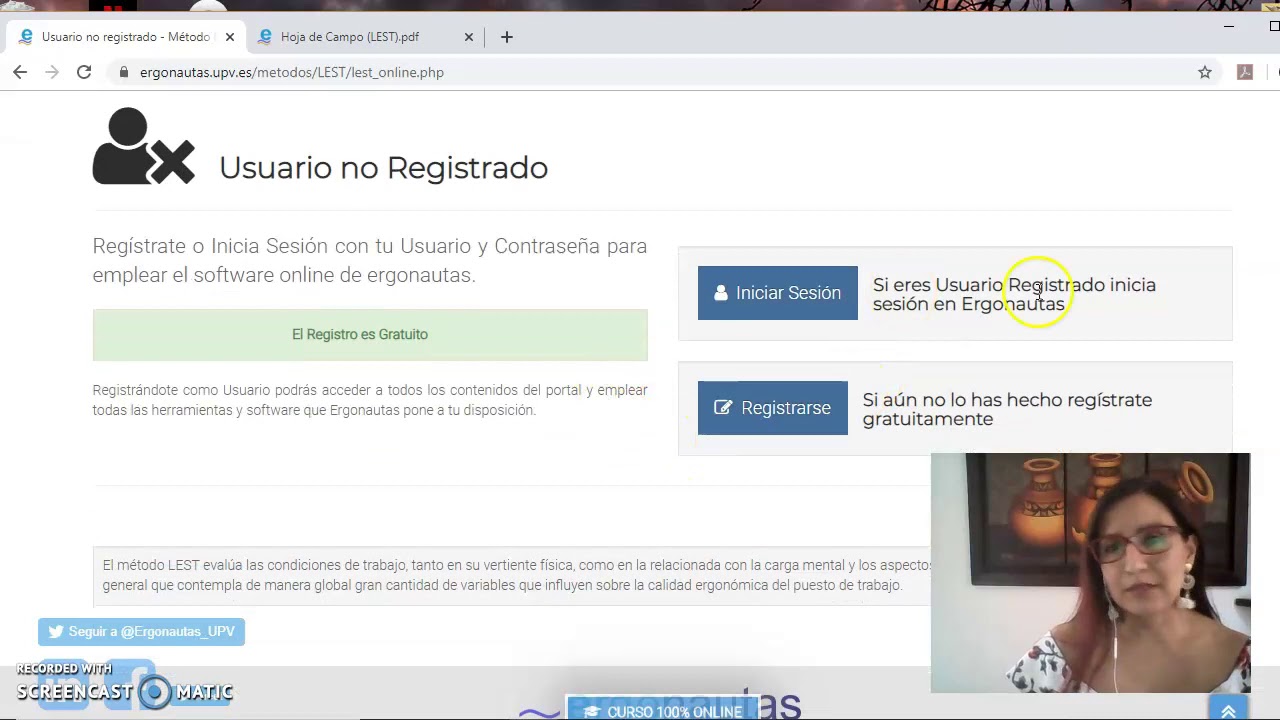Image resolution: width=1280 pixels, height=720 pixels.
Task: Click text 'Si eres Usuario Registrado inicia sesión'
Action: pos(1014,294)
